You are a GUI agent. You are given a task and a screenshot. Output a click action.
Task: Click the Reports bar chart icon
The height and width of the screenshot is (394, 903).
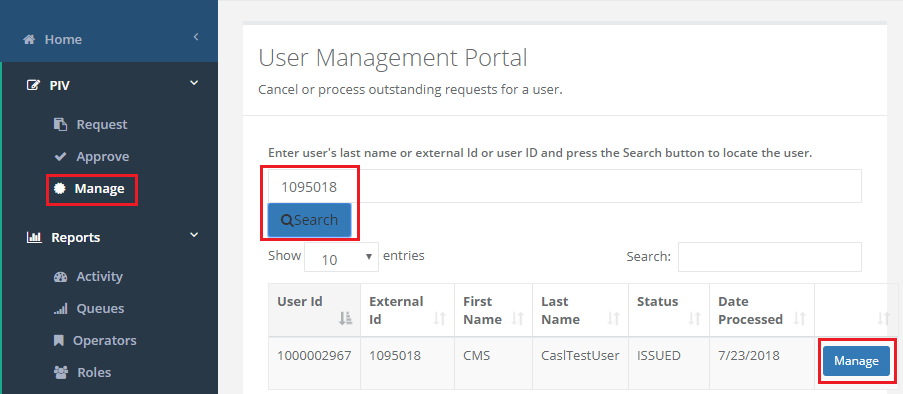[x=34, y=237]
